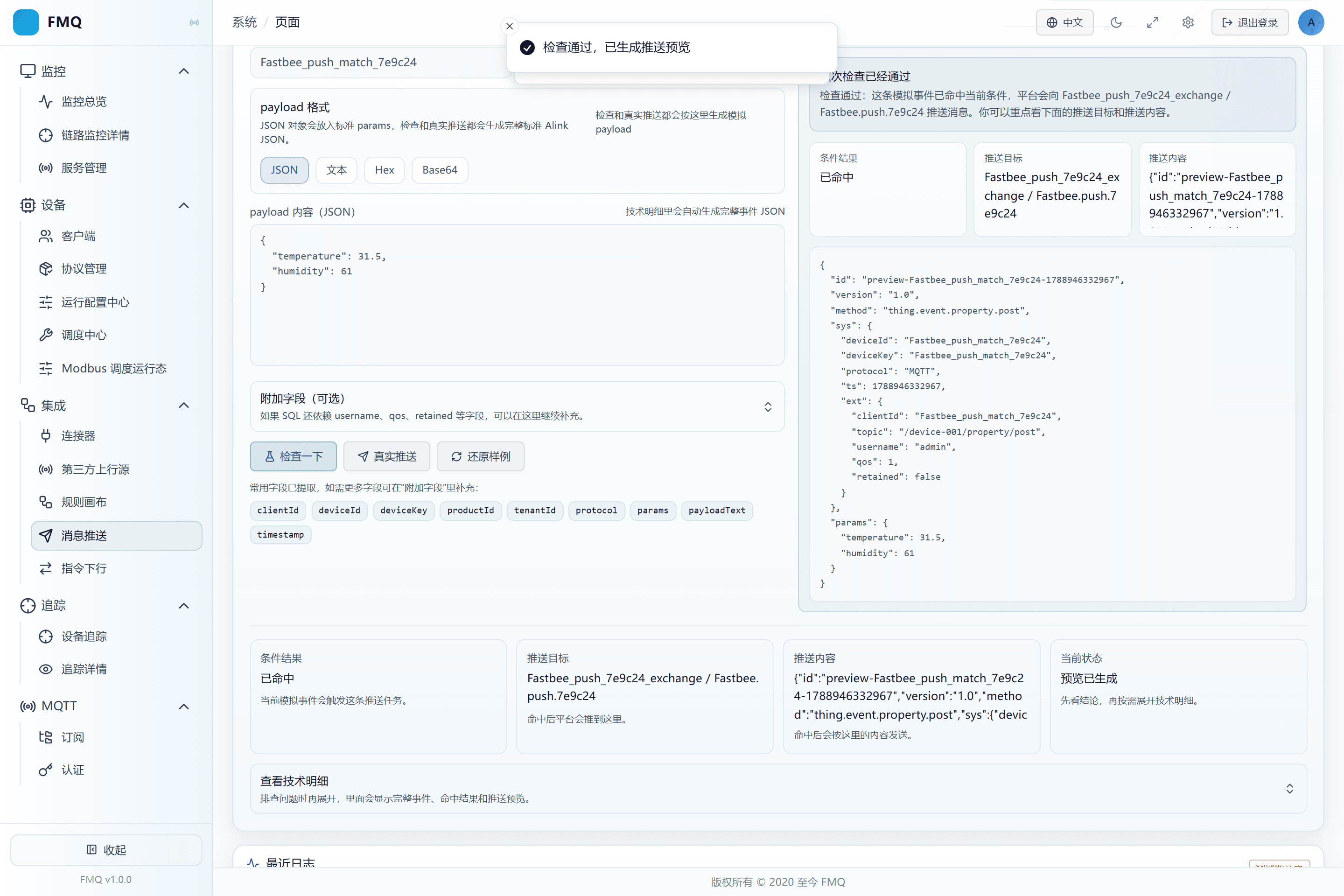Collapse the MQTT menu group
This screenshot has width=1344, height=896.
click(x=184, y=706)
